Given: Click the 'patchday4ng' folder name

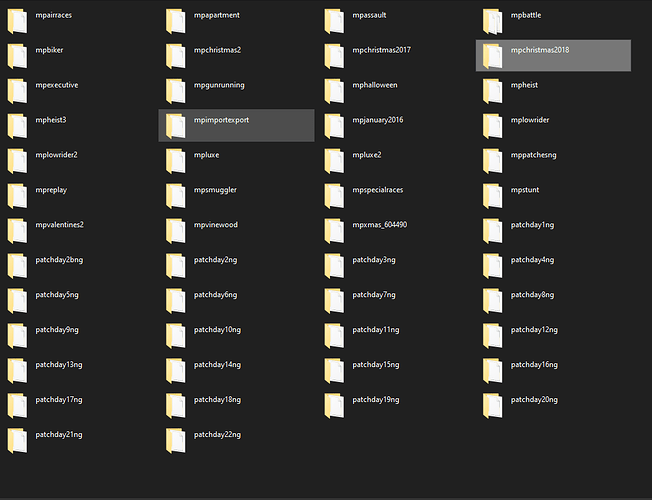Looking at the screenshot, I should [532, 260].
